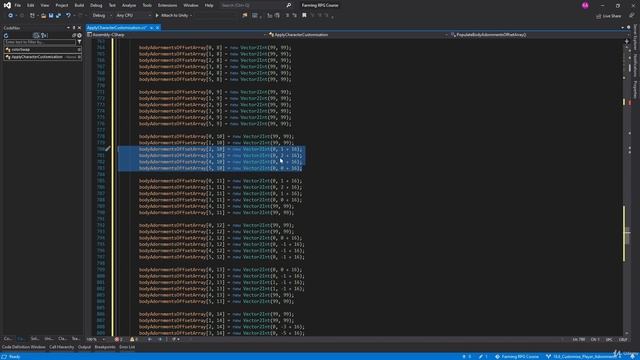Click the CodeMaid refresh icon
Viewport: 640px width, 360px height.
tap(6, 36)
